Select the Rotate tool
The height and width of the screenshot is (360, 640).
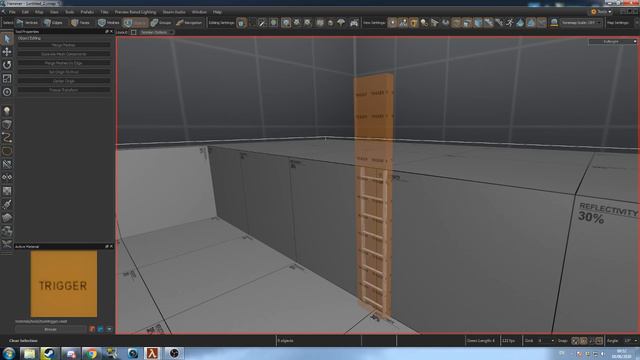pos(7,65)
